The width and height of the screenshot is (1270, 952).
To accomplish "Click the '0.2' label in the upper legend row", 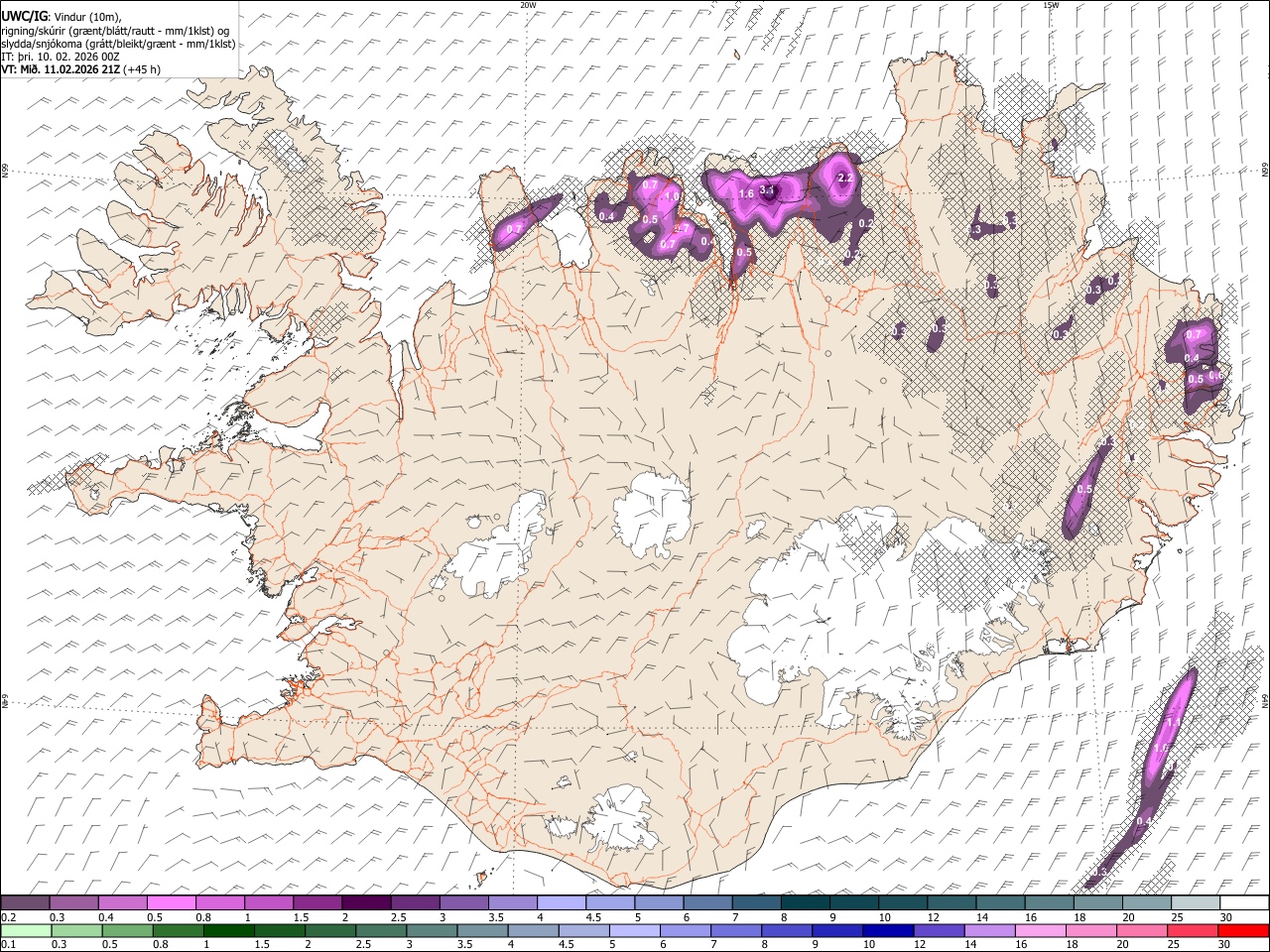I will [7, 917].
